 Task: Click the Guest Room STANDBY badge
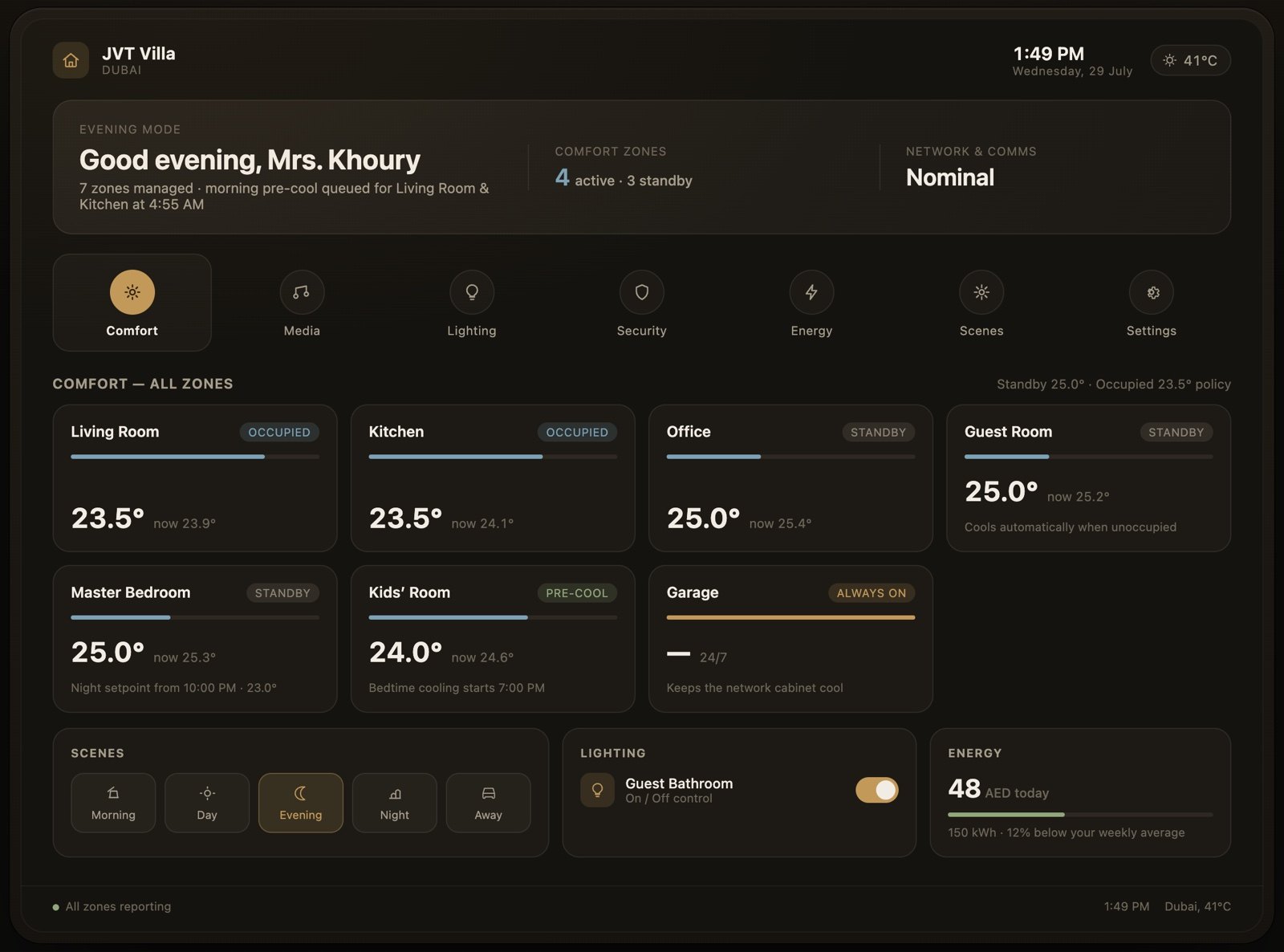[1176, 432]
